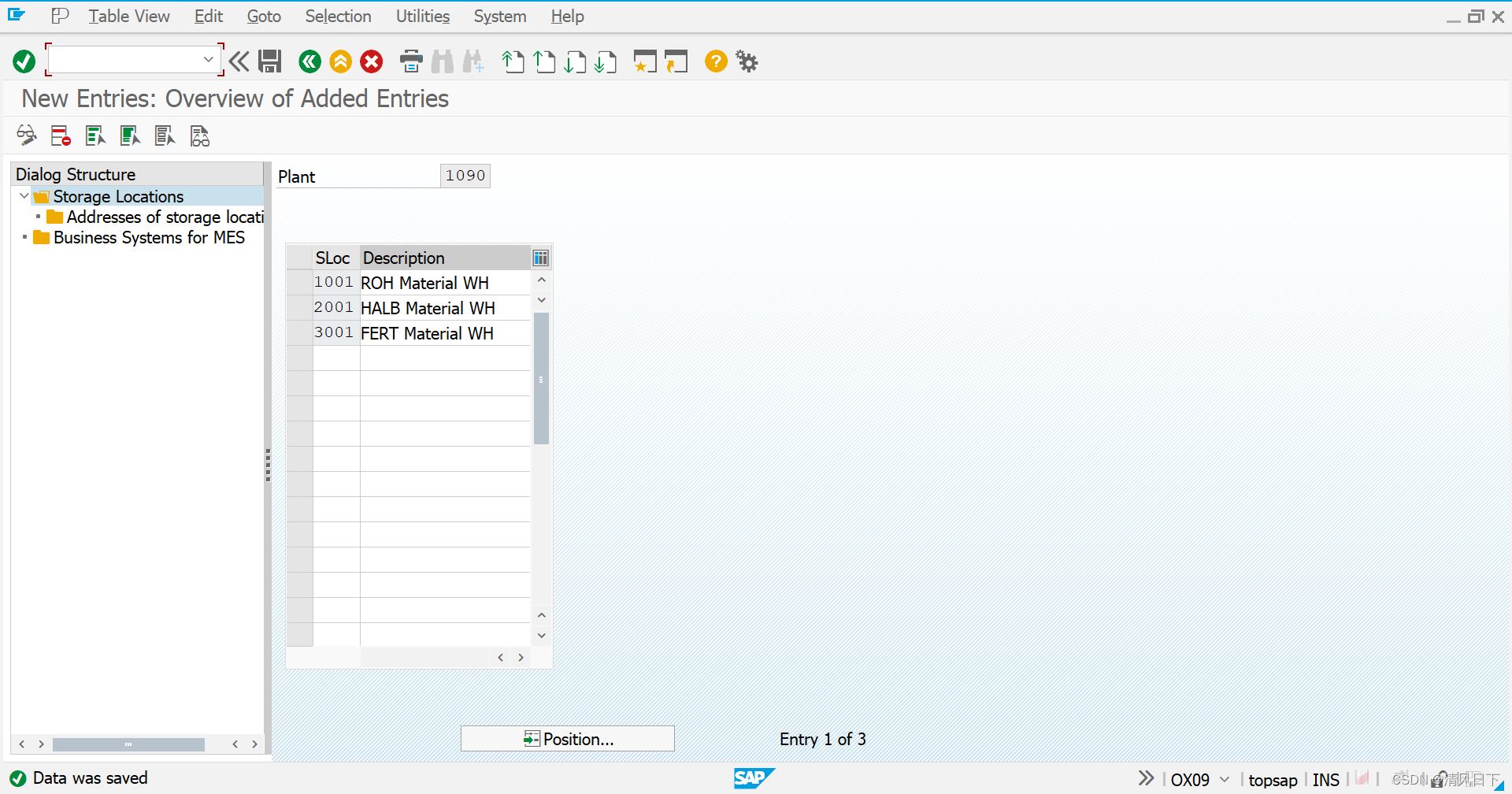Go back with the green Back icon
This screenshot has width=1512, height=794.
(x=310, y=61)
